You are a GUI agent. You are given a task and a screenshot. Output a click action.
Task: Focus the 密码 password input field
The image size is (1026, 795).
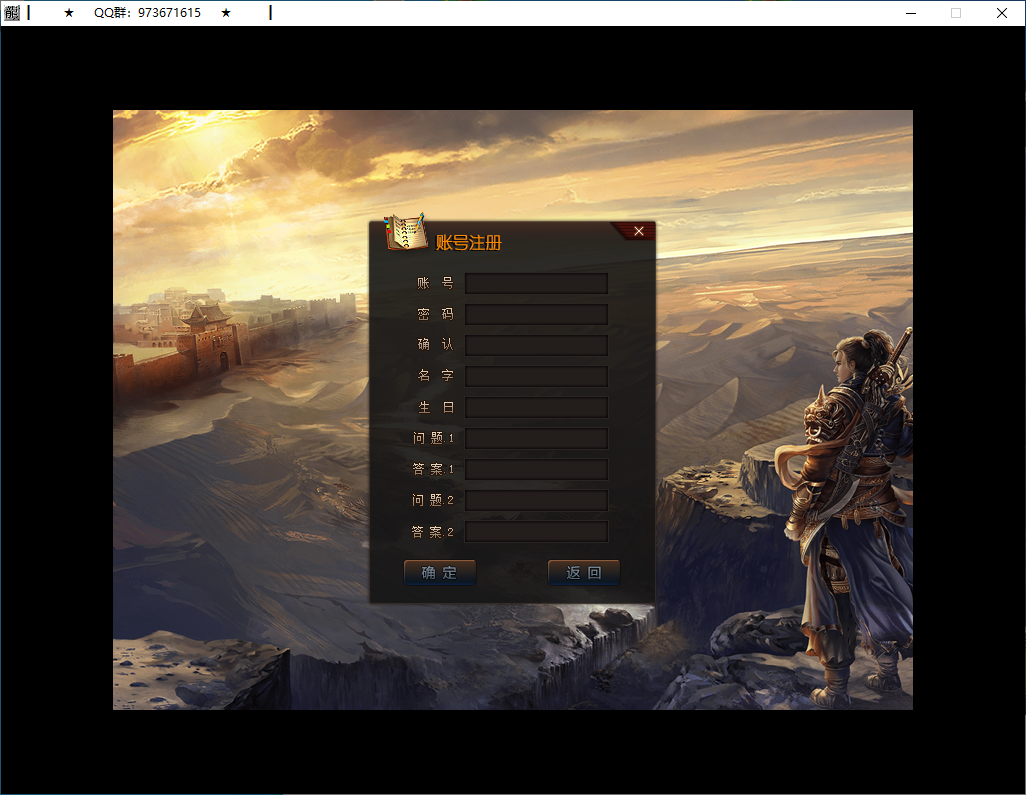(537, 314)
